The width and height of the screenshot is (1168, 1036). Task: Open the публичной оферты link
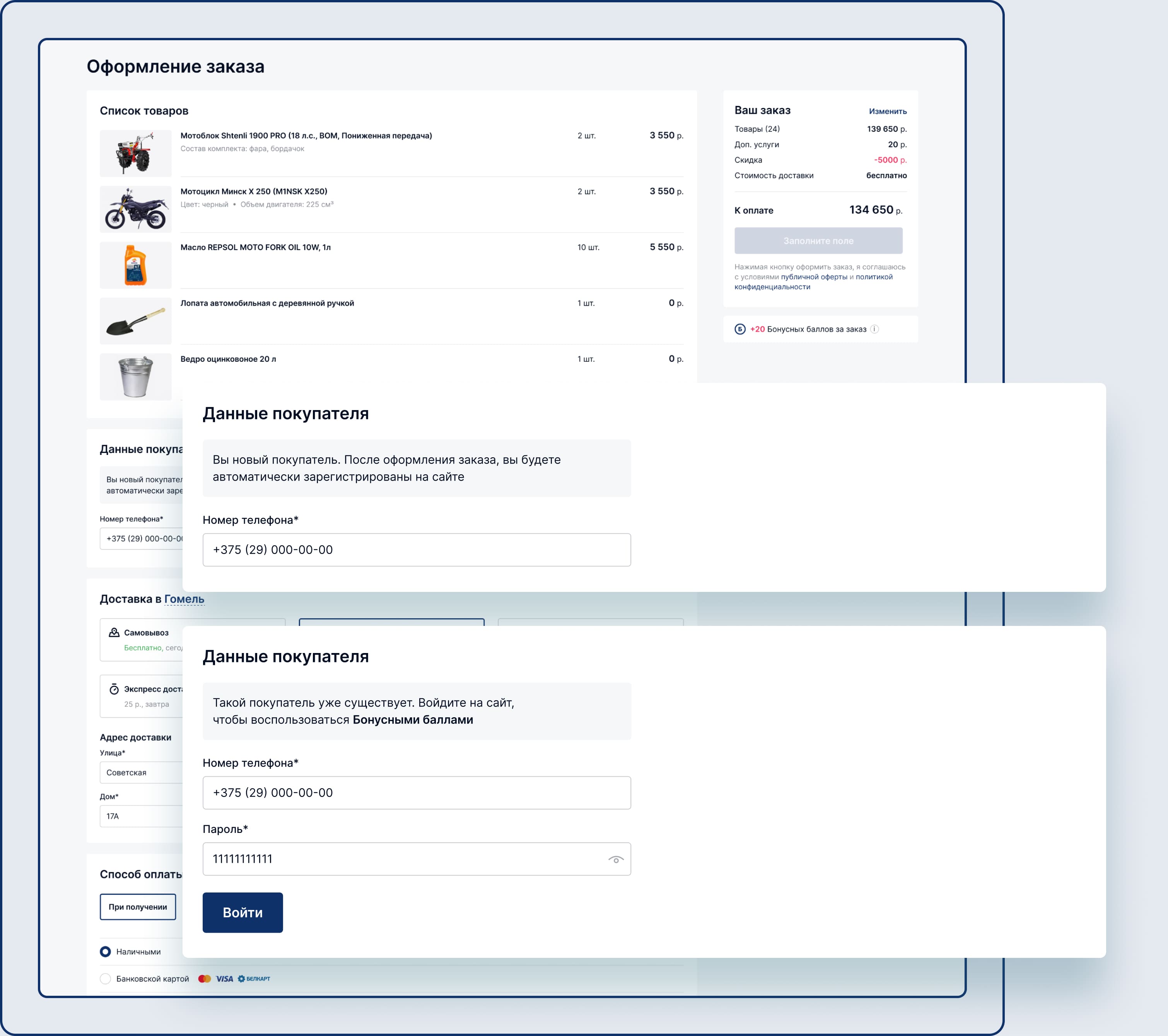pyautogui.click(x=814, y=277)
